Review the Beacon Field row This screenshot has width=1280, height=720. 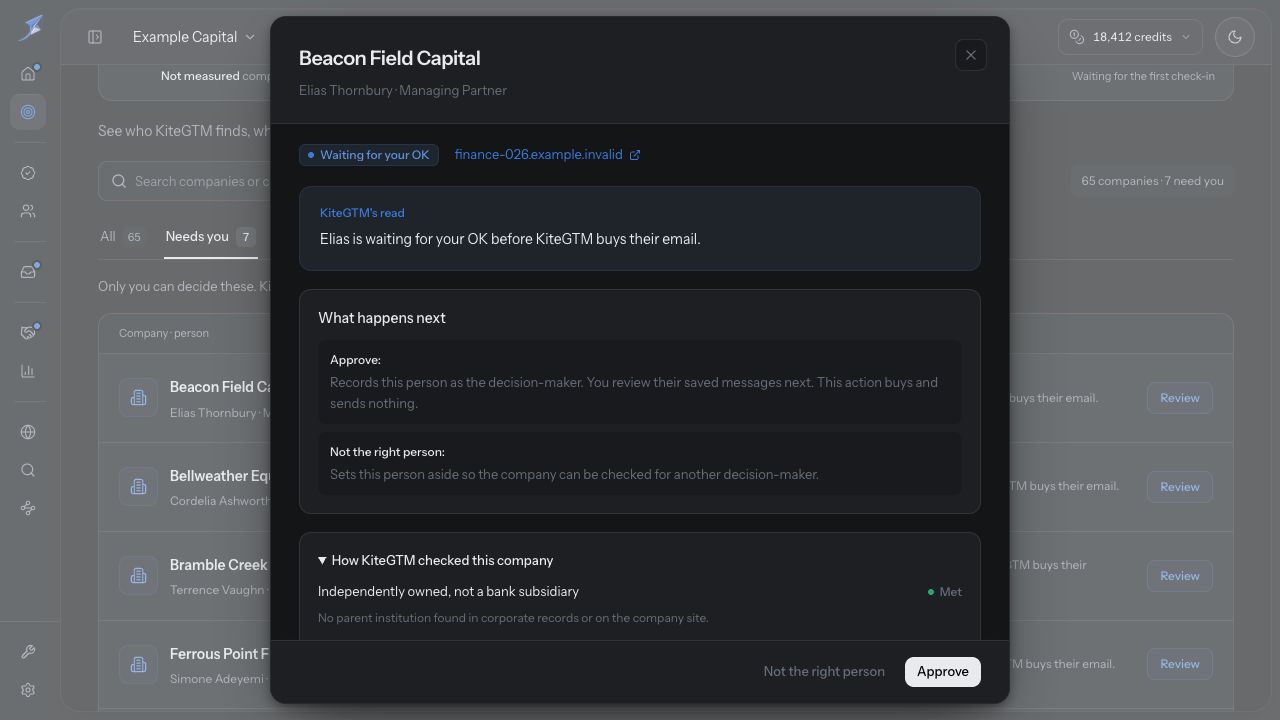pos(1180,398)
